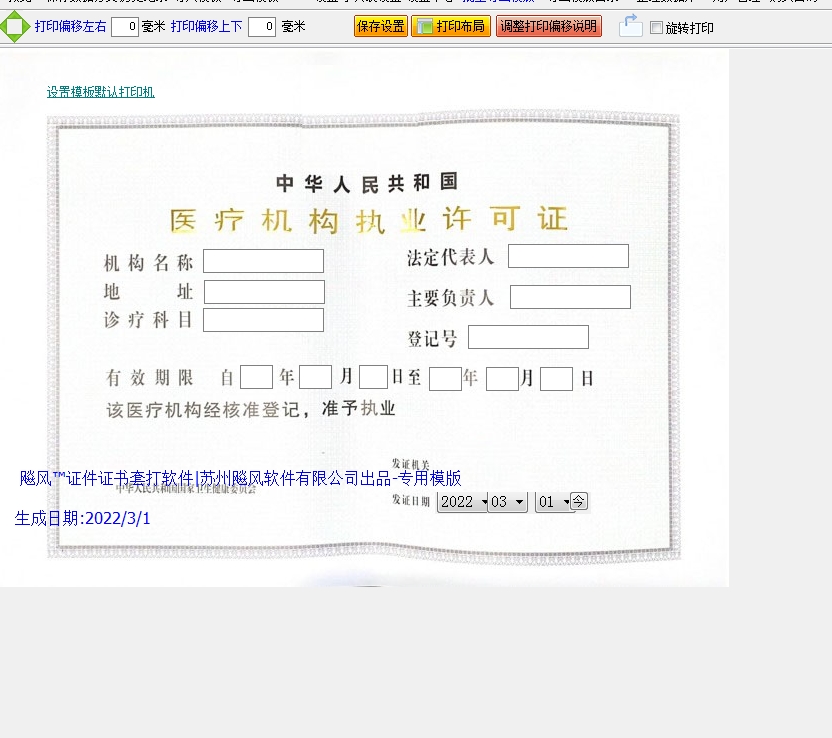Click the 机构名称 input box
Screen dimensions: 832x738
click(x=263, y=261)
